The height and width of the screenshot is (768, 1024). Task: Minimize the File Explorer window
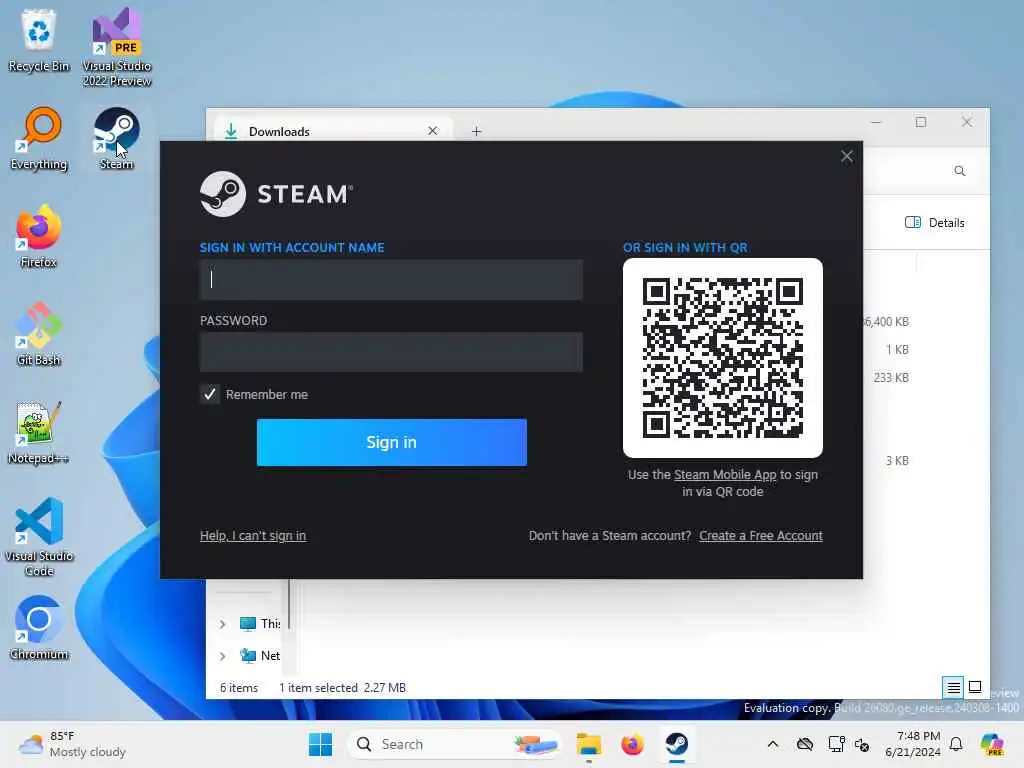pyautogui.click(x=876, y=122)
